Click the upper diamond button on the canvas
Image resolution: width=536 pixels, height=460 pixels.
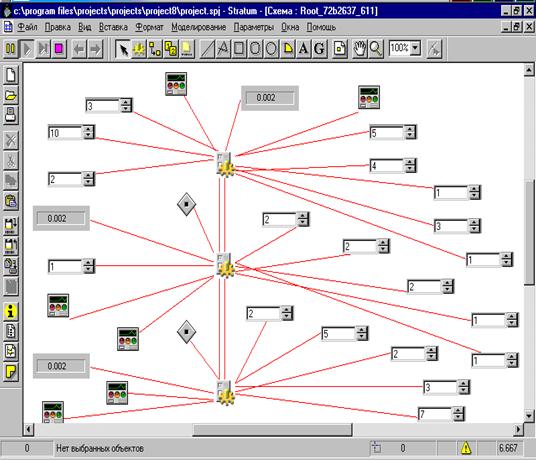tap(187, 204)
